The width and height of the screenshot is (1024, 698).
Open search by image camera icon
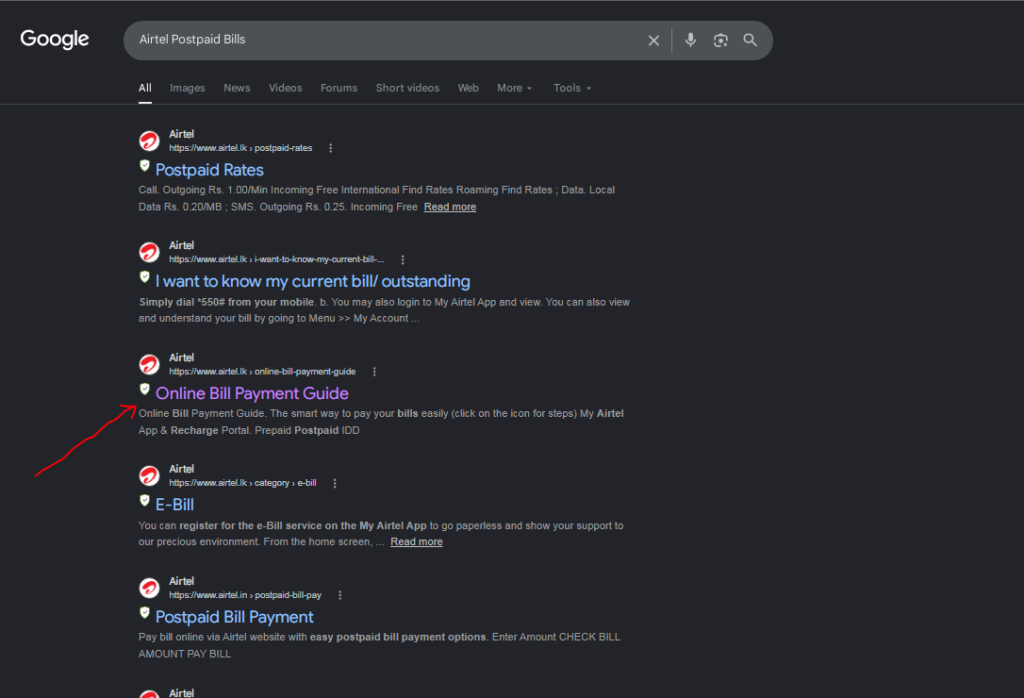coord(720,40)
